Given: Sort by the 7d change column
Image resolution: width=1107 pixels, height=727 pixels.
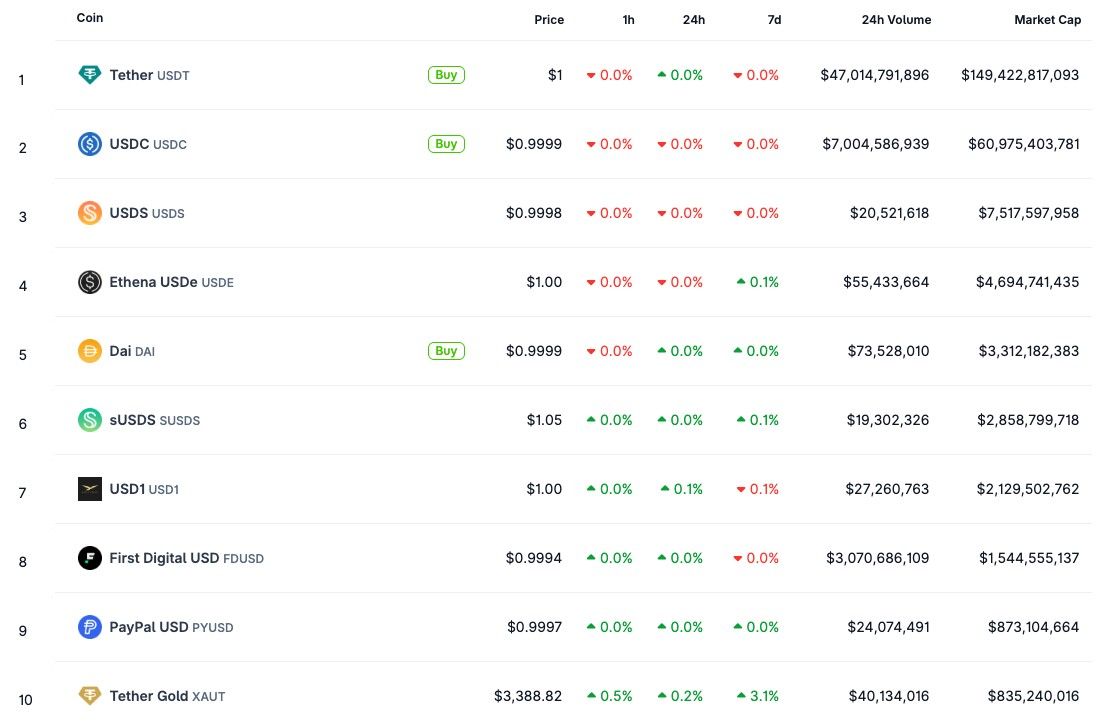Looking at the screenshot, I should pos(774,20).
